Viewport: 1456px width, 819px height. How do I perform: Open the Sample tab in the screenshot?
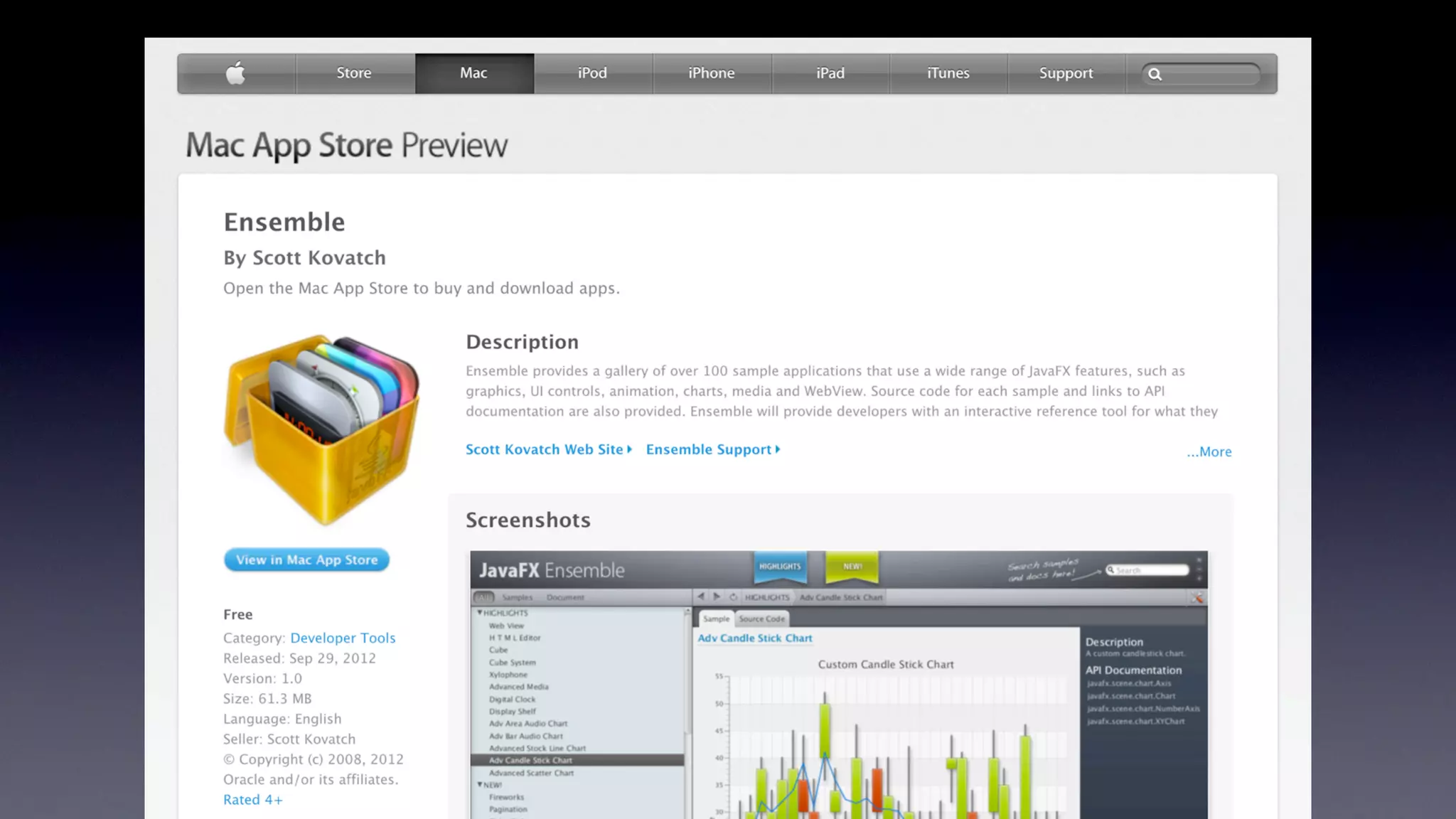tap(716, 619)
